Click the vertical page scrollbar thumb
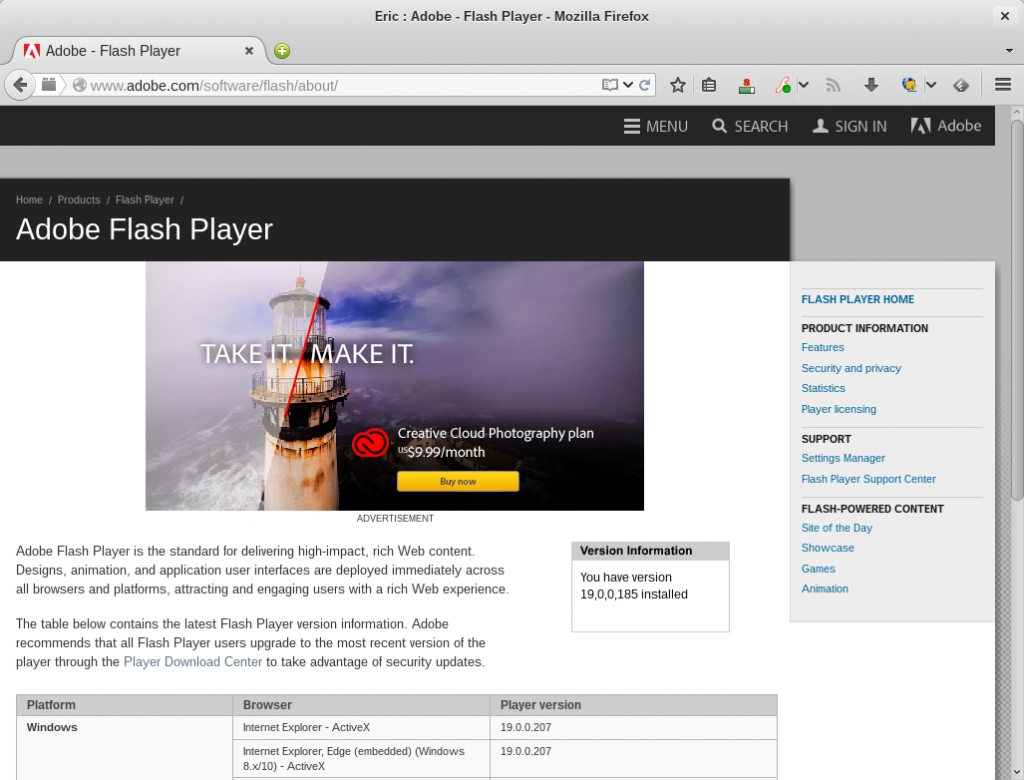This screenshot has height=780, width=1024. pos(1017,310)
